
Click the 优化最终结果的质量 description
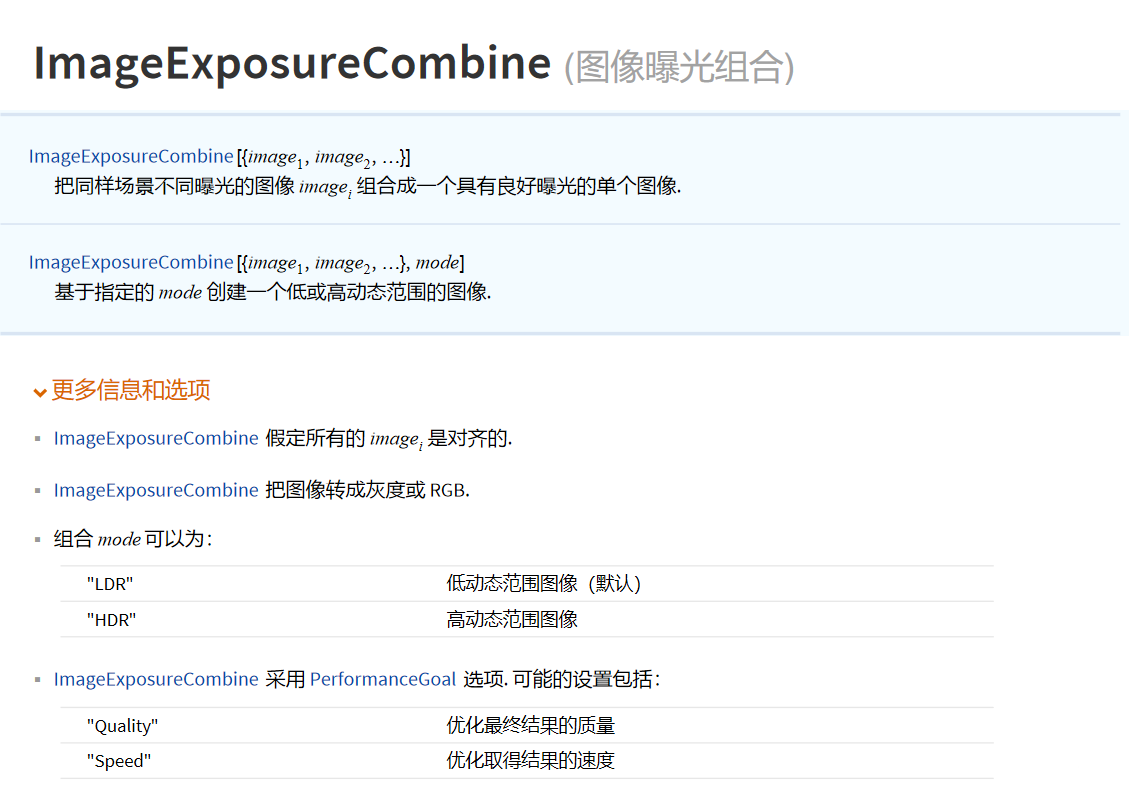[530, 726]
